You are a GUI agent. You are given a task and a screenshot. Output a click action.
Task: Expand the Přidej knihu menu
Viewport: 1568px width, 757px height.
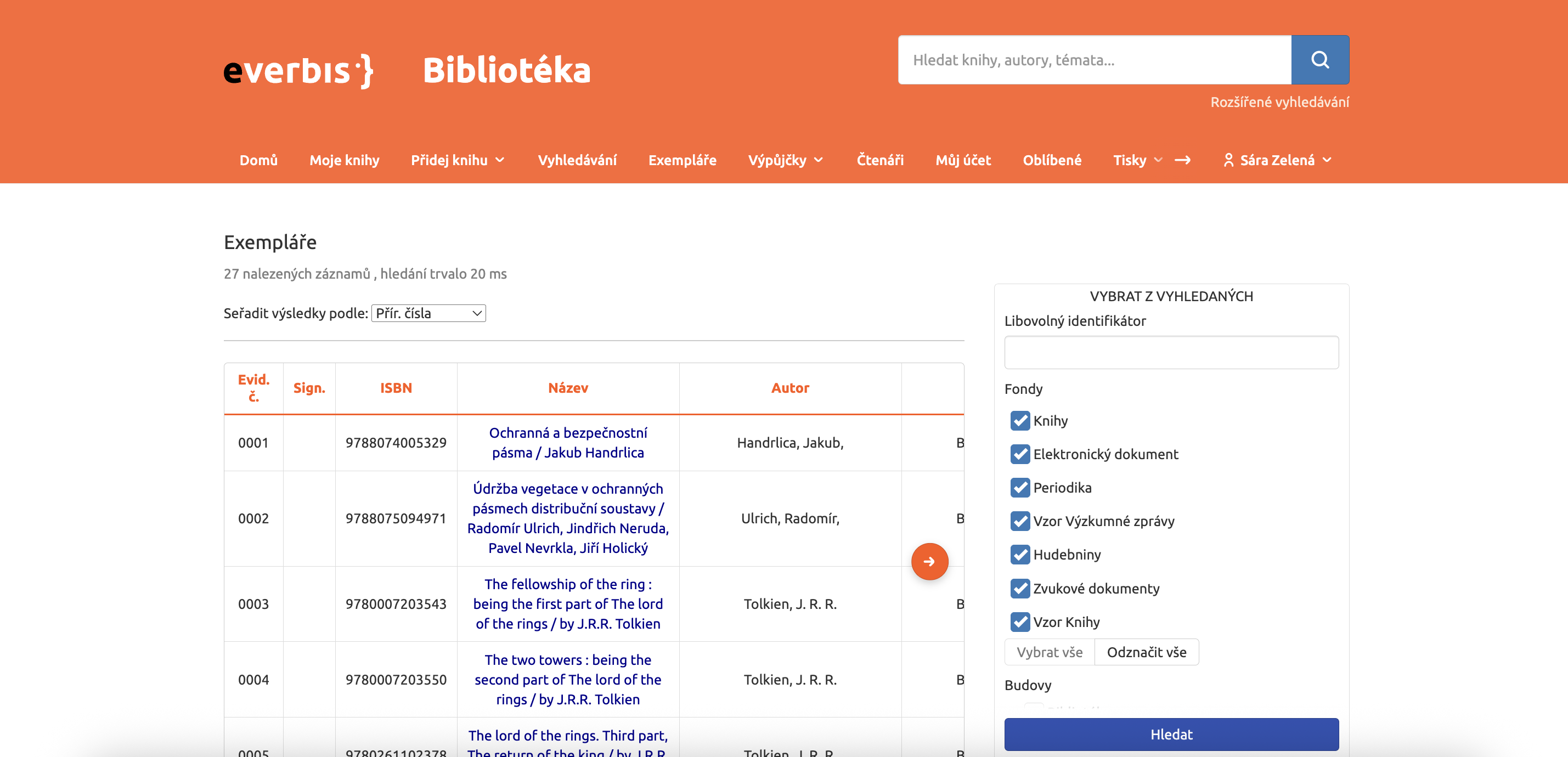[458, 160]
